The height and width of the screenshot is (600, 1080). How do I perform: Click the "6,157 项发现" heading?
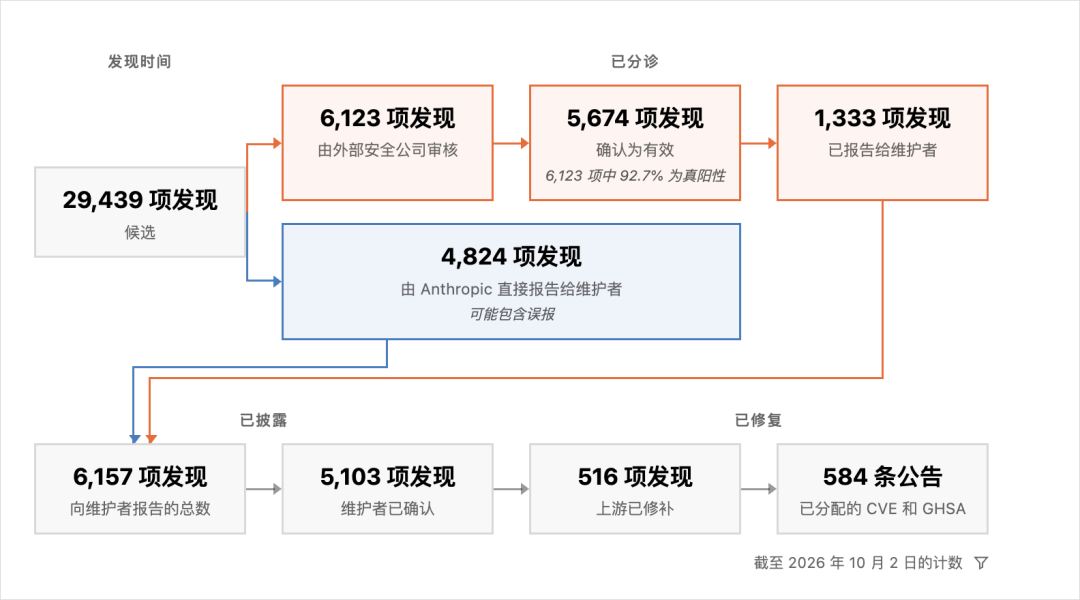pyautogui.click(x=140, y=477)
